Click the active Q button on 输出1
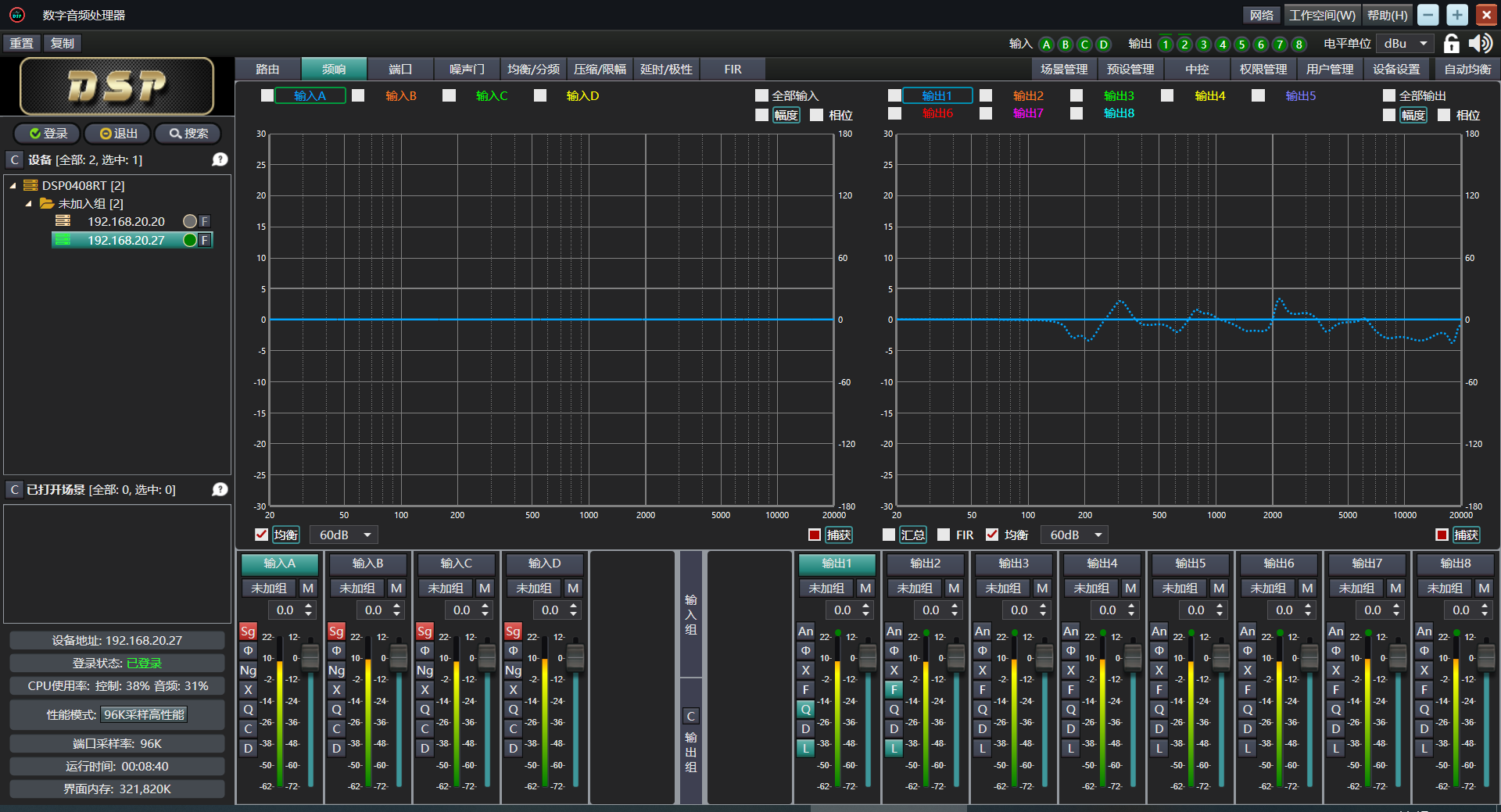Image resolution: width=1501 pixels, height=812 pixels. click(x=805, y=710)
